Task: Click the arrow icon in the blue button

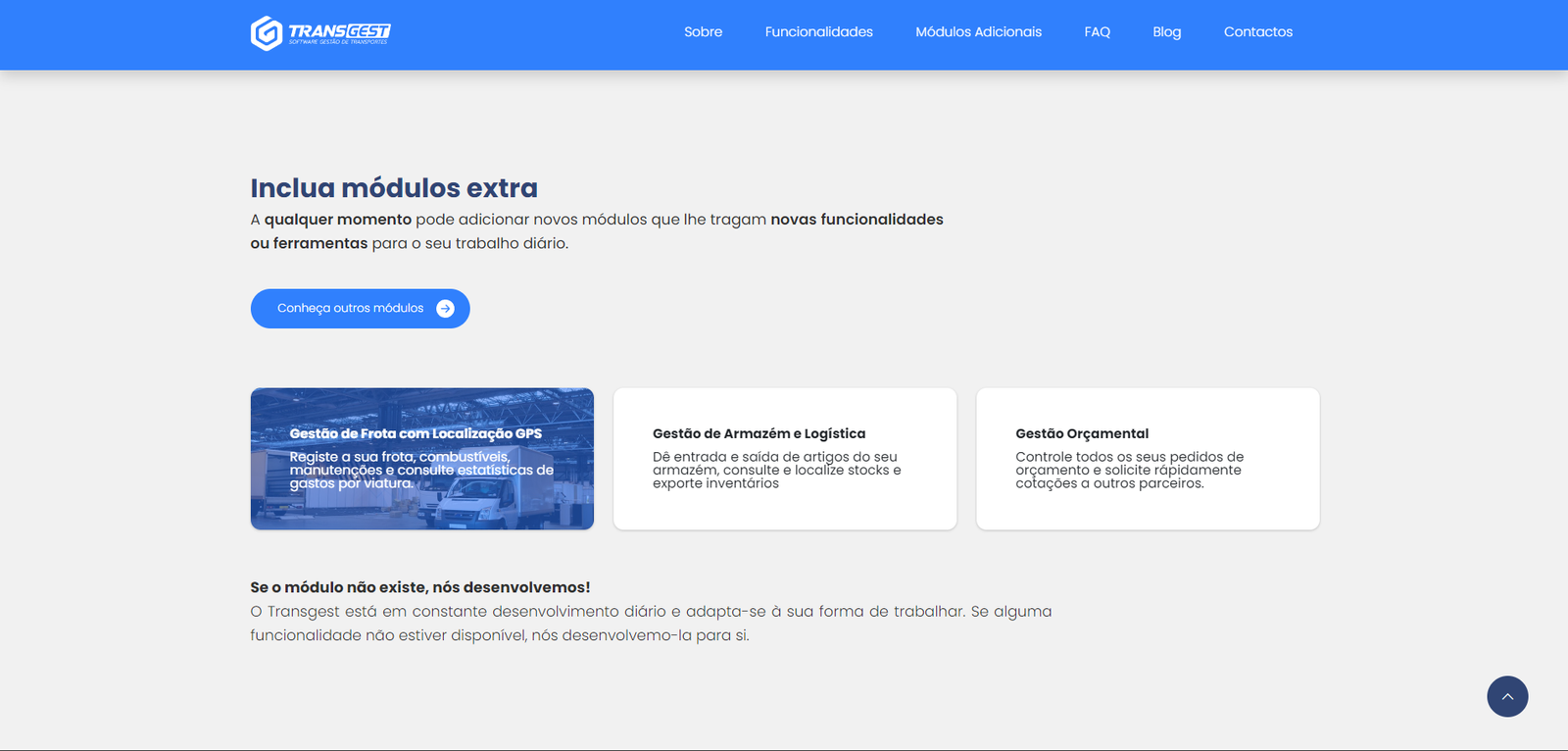Action: click(445, 309)
